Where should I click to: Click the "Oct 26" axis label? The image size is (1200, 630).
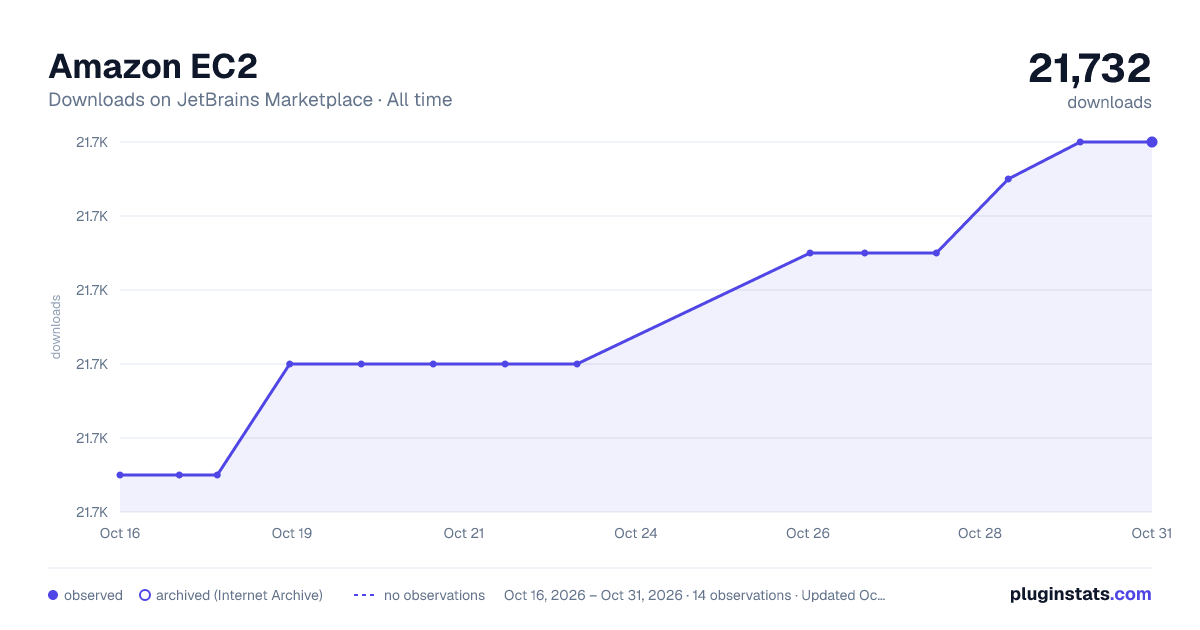click(x=808, y=533)
